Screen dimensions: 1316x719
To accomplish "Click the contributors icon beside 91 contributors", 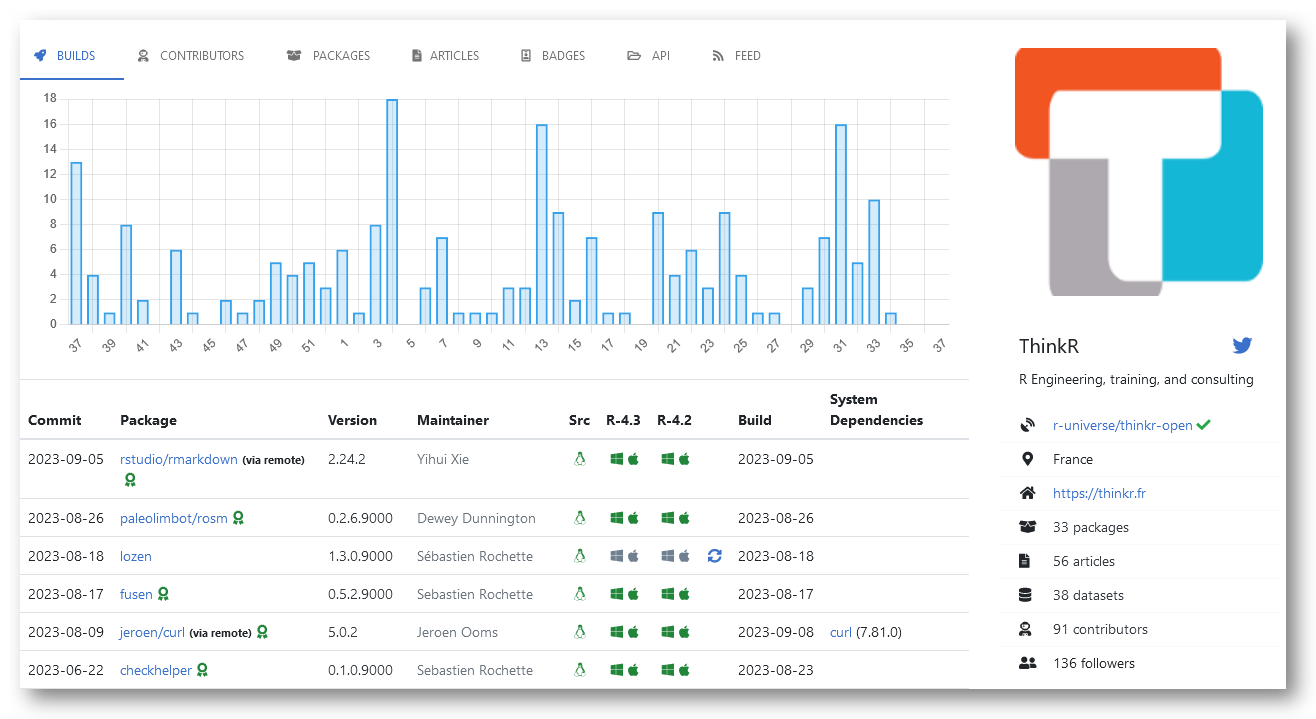I will [x=1027, y=629].
